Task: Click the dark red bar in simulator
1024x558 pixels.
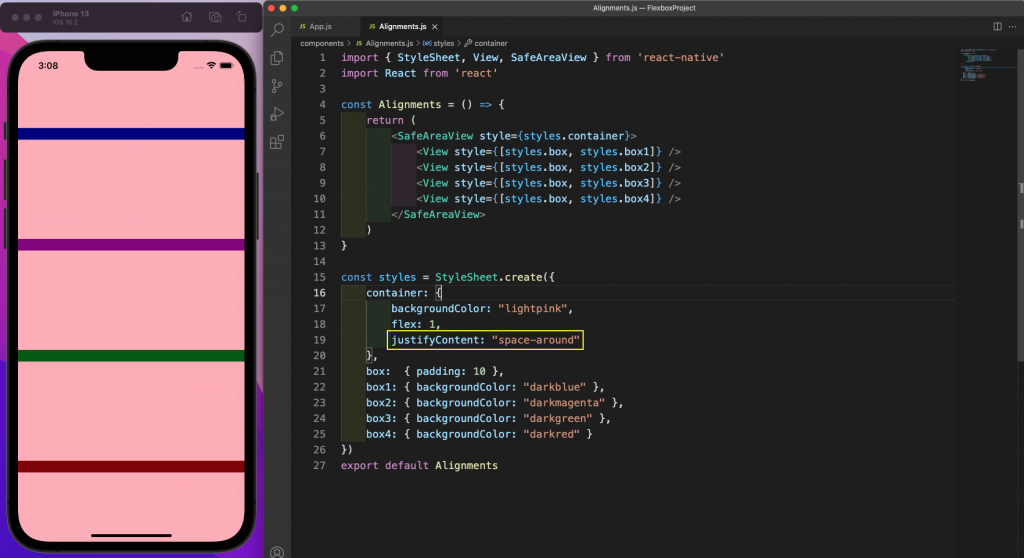Action: (x=131, y=467)
